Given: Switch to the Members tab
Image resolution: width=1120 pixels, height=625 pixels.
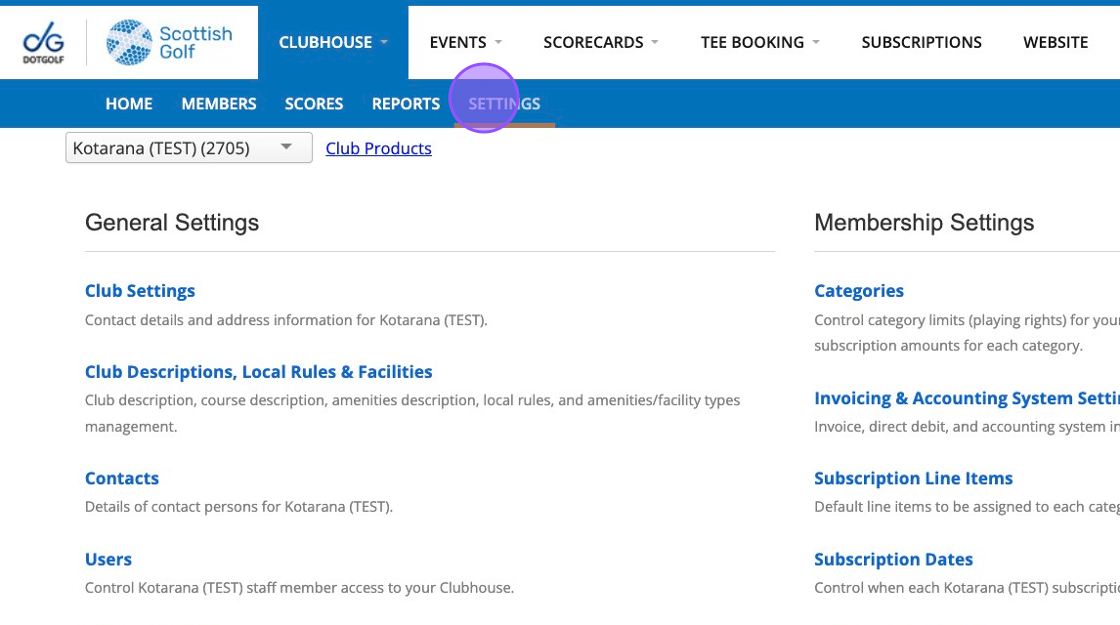Looking at the screenshot, I should click(x=219, y=104).
